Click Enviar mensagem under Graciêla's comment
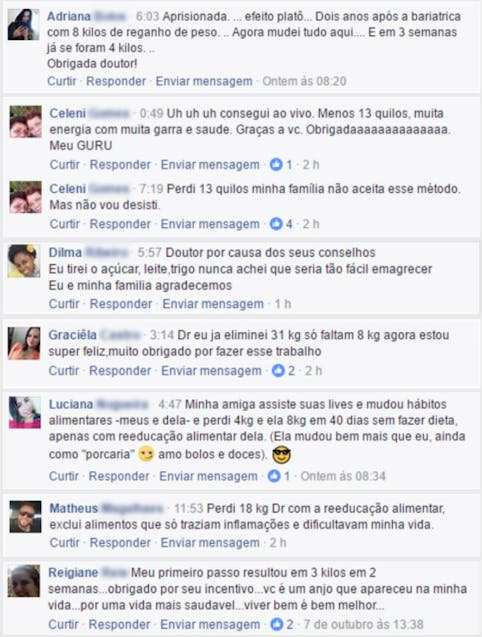 click(211, 370)
